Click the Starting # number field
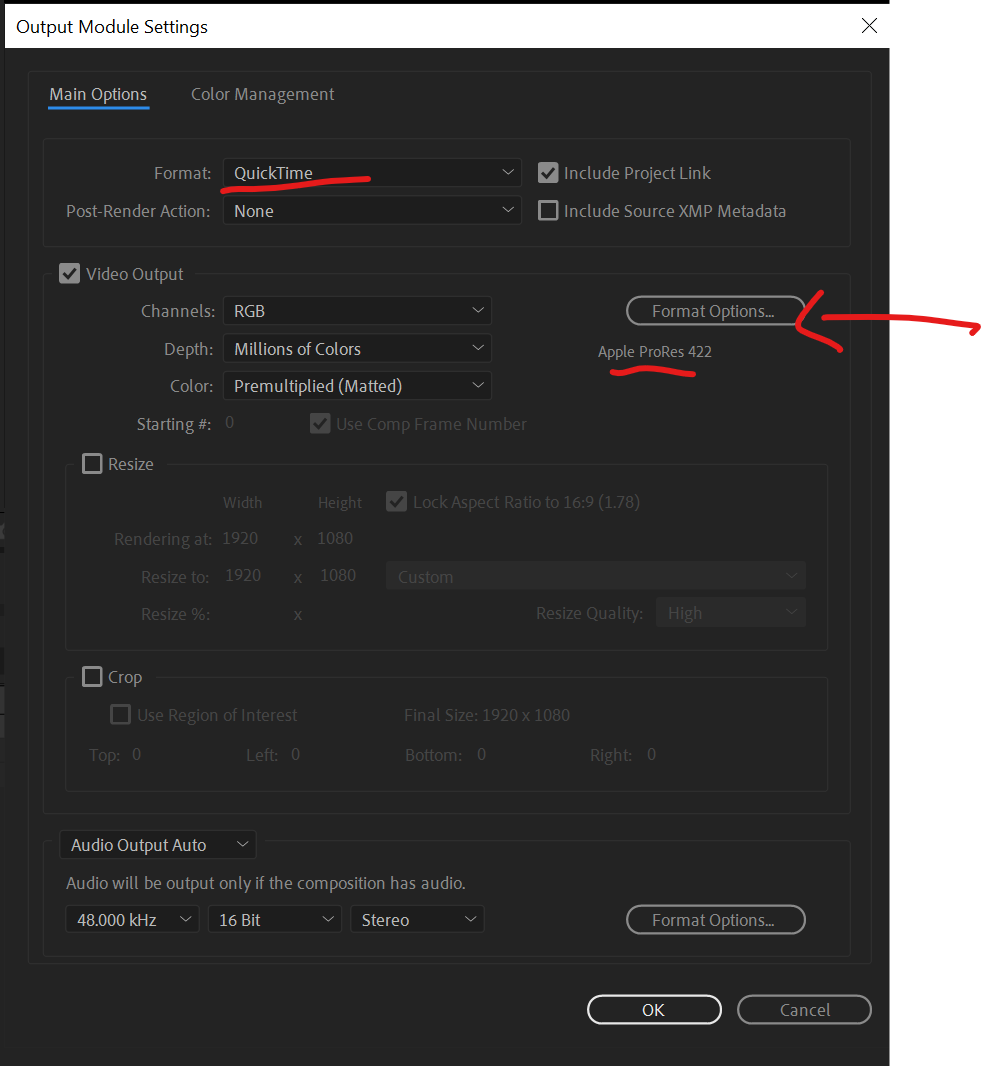This screenshot has width=982, height=1066. coord(230,423)
